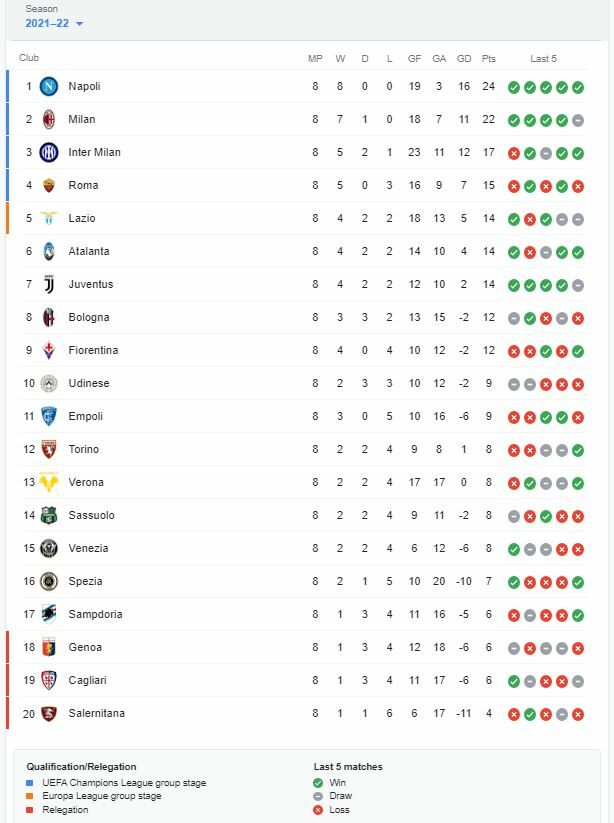Open the Lazio team link
This screenshot has height=823, width=614.
(x=82, y=218)
